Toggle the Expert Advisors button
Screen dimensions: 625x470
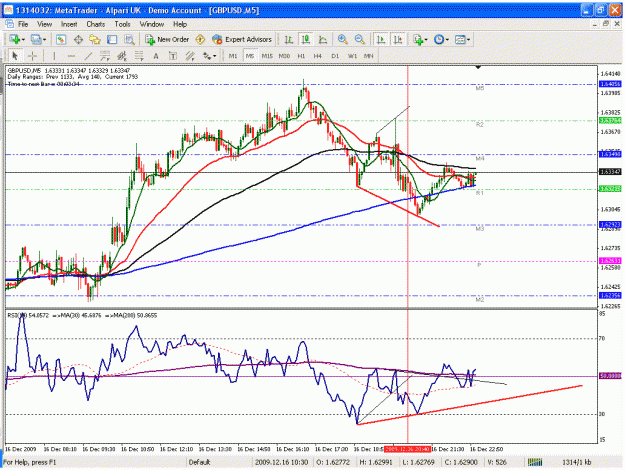(x=242, y=39)
